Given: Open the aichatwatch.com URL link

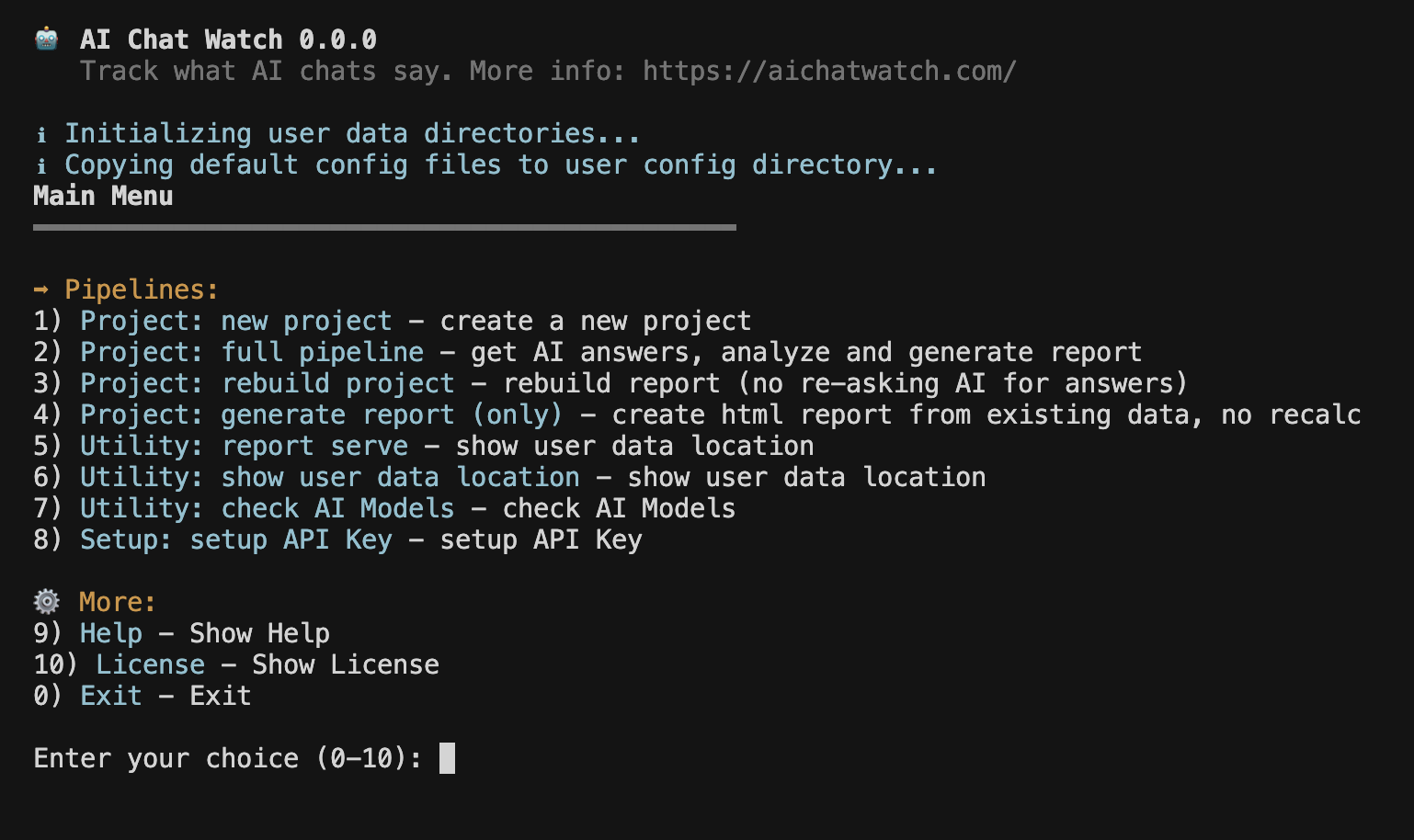Looking at the screenshot, I should click(829, 71).
